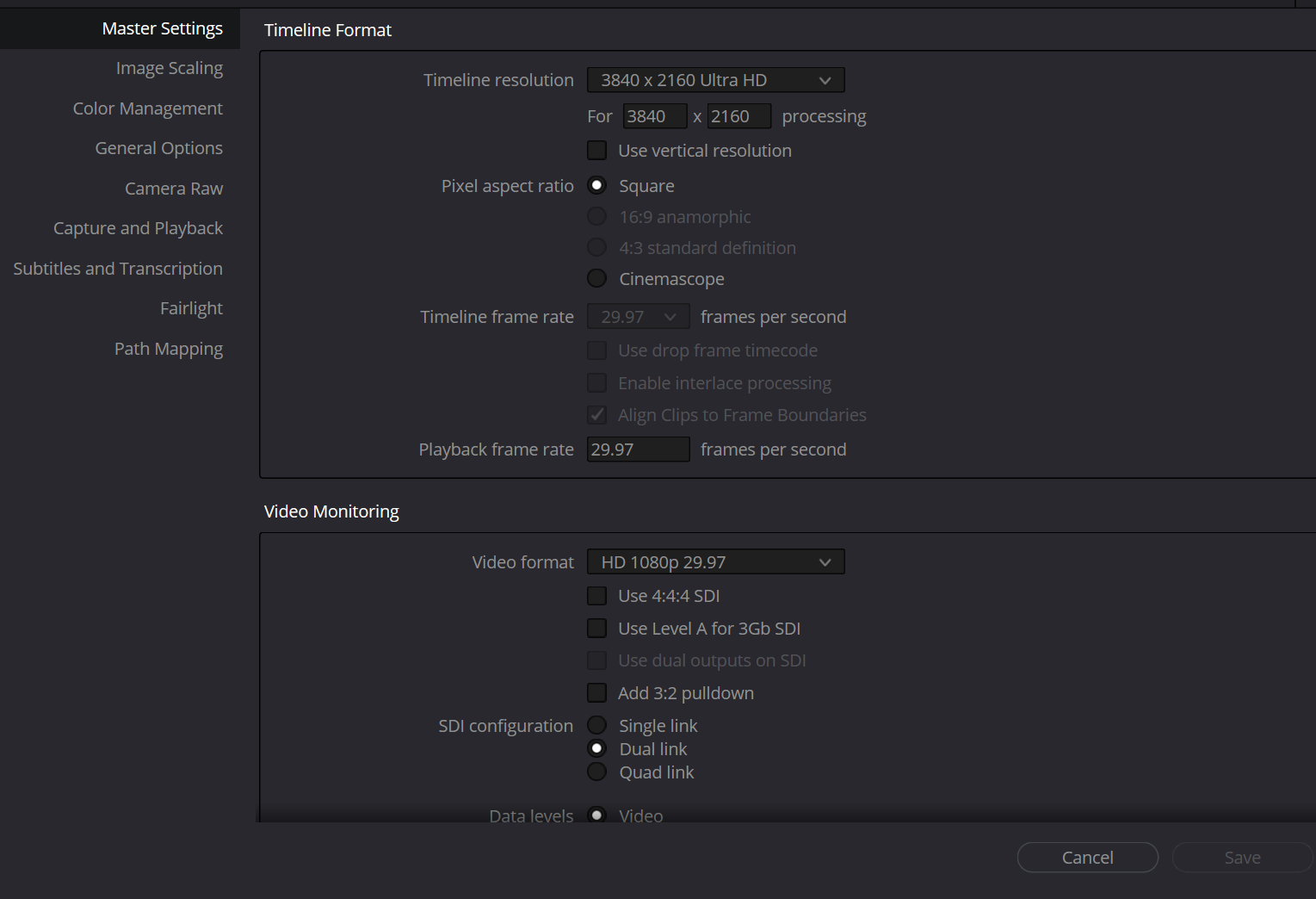Viewport: 1316px width, 899px height.
Task: Choose Cinemascope pixel aspect ratio
Action: point(596,279)
